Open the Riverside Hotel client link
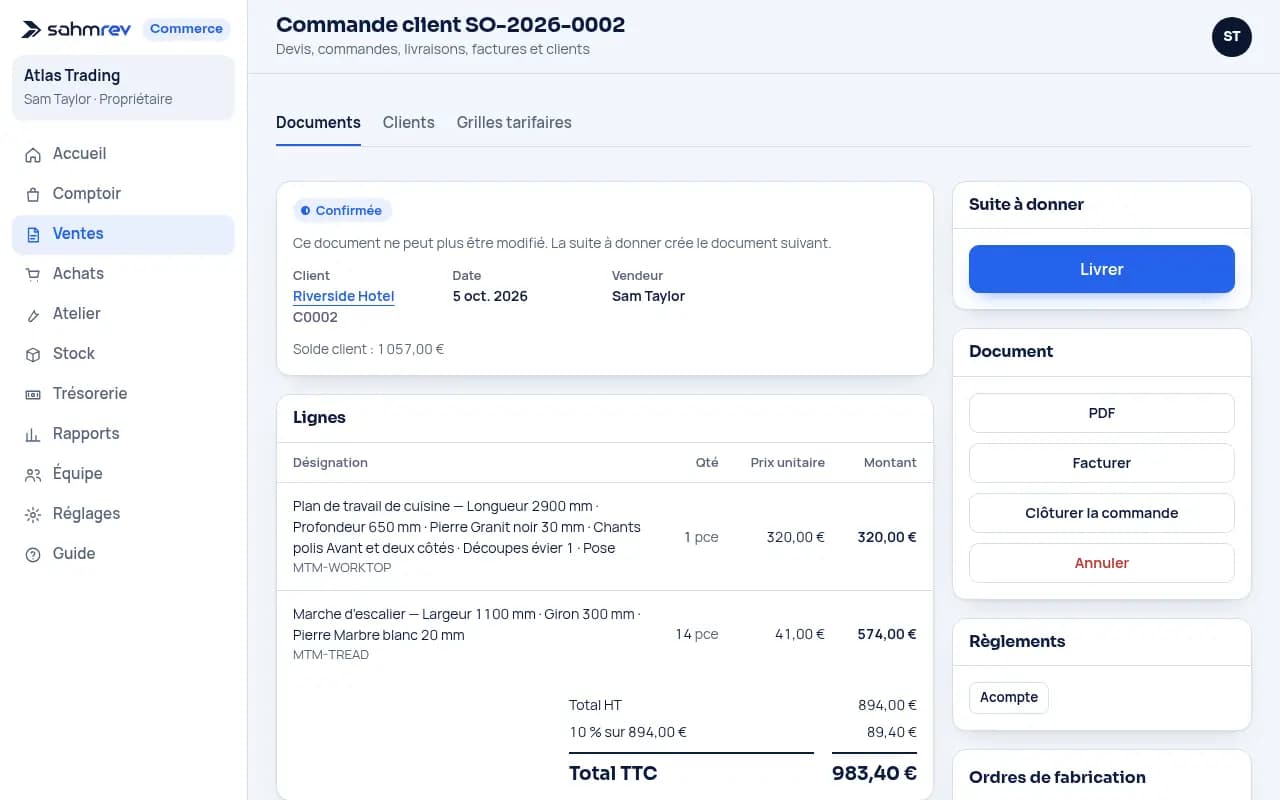The height and width of the screenshot is (800, 1280). (x=343, y=296)
